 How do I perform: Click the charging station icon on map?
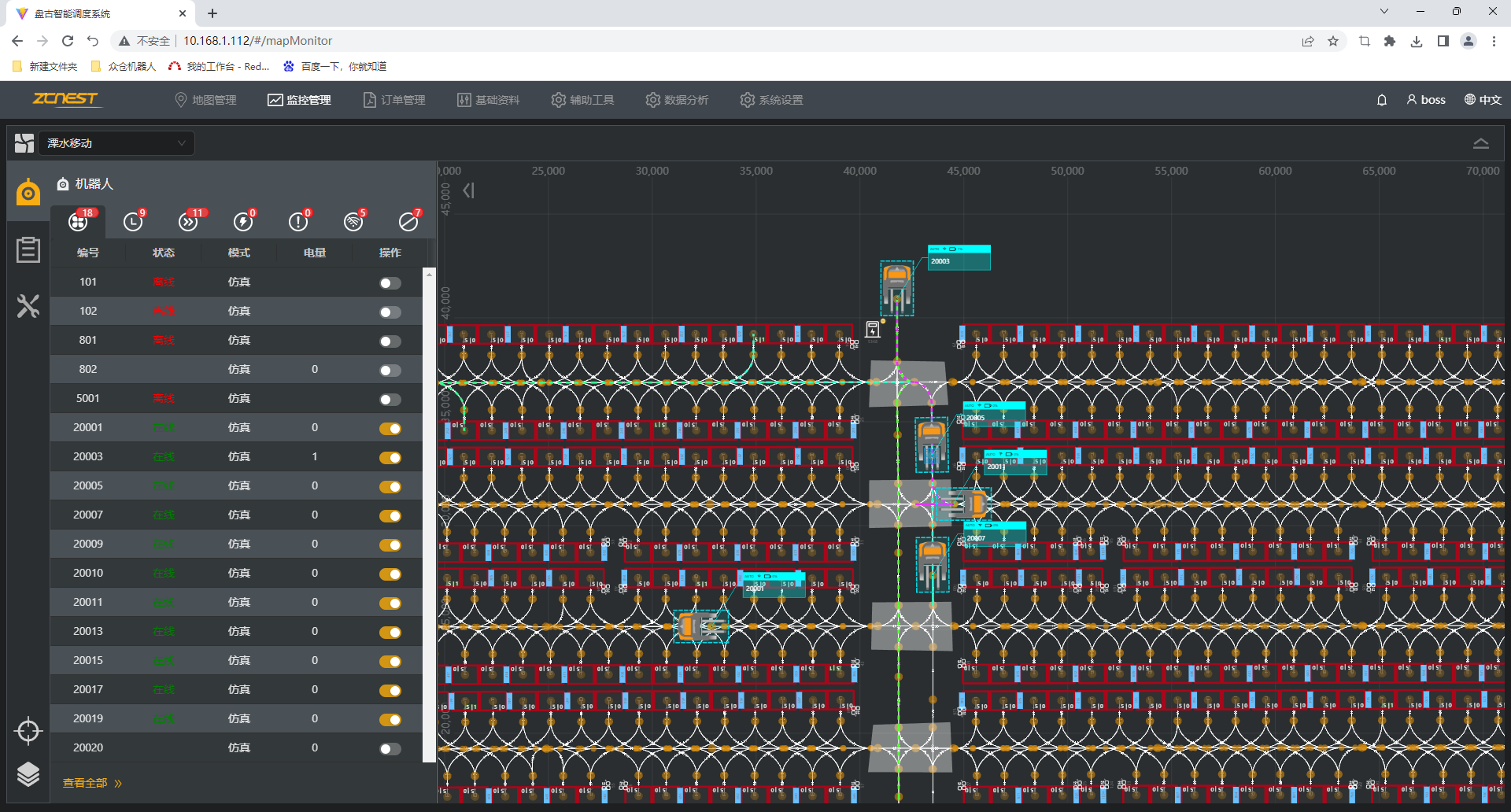coord(873,330)
